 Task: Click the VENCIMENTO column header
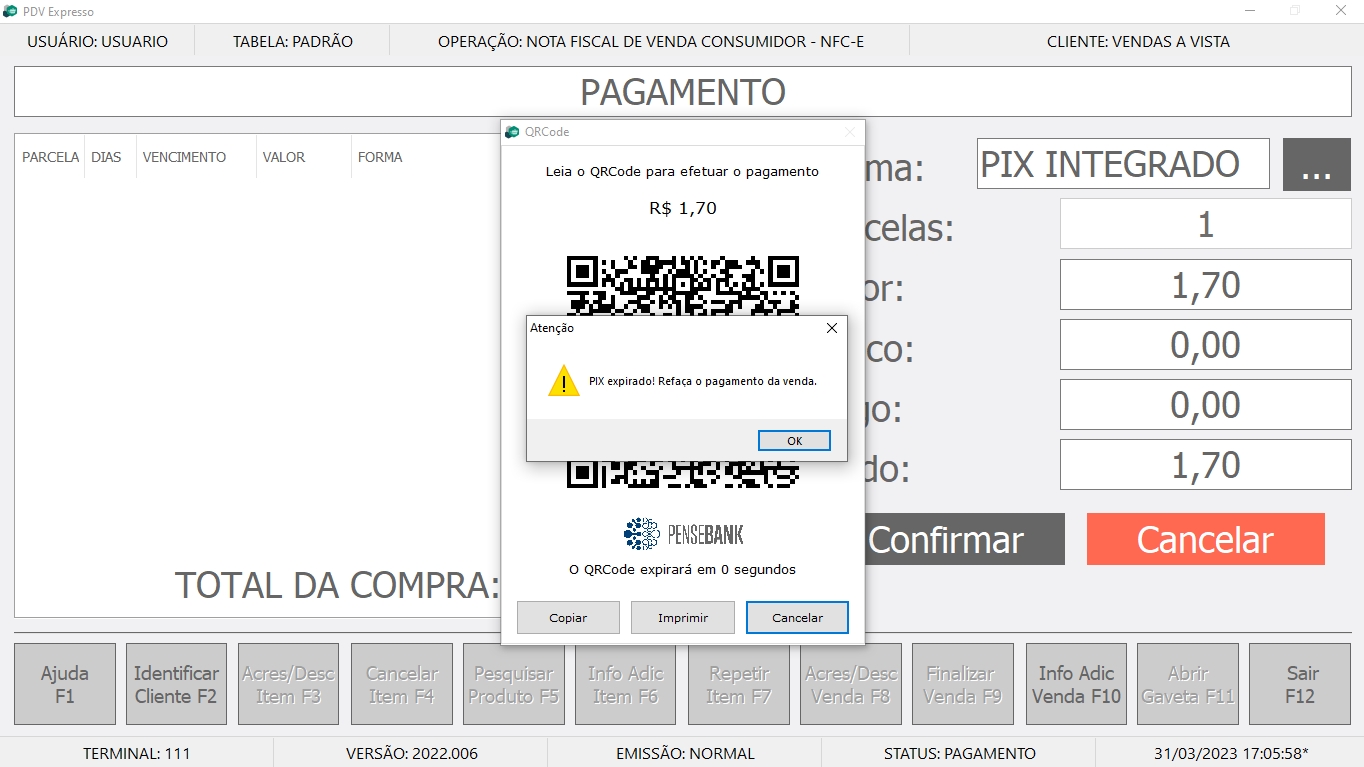pos(185,157)
